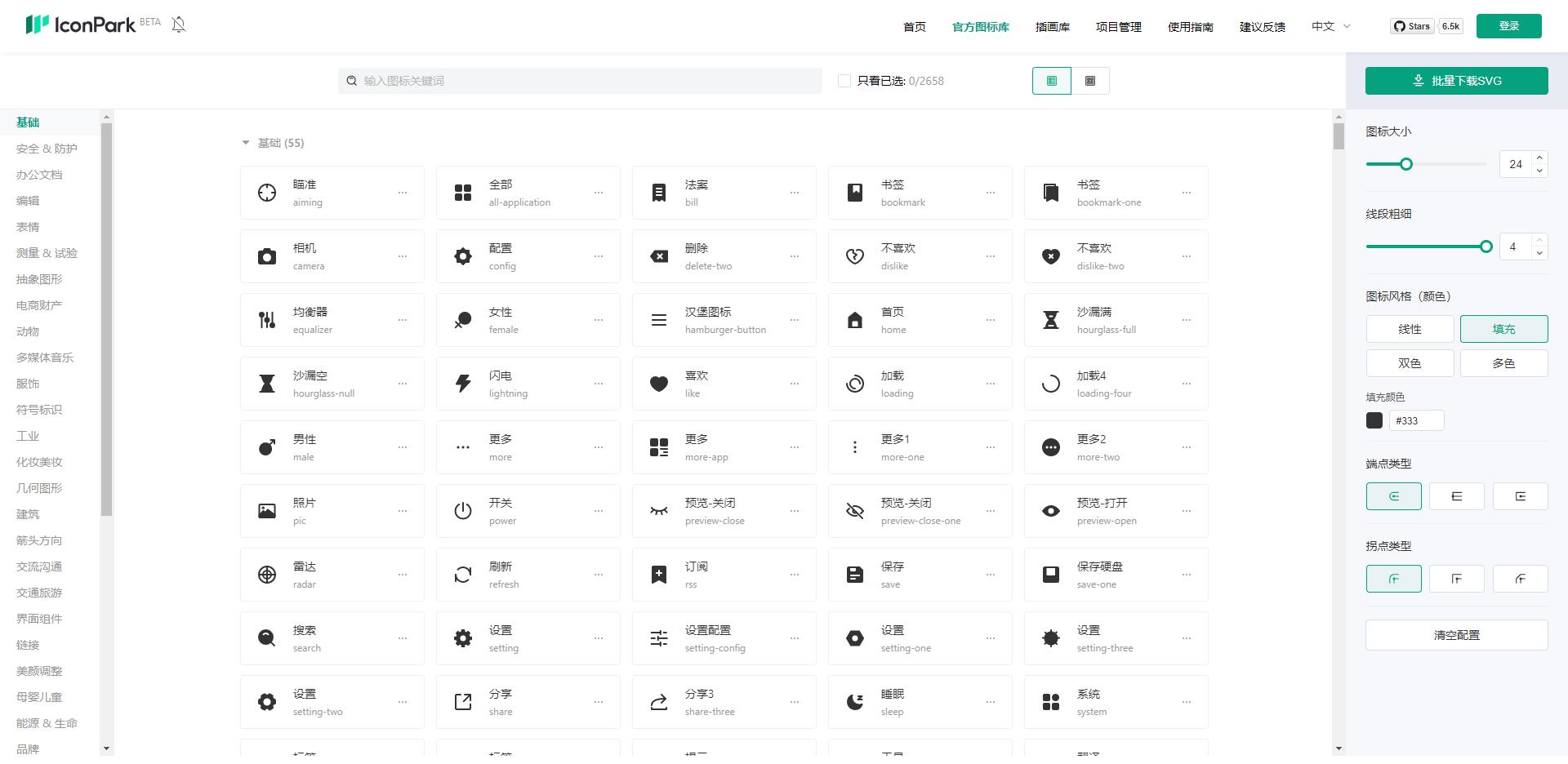Image resolution: width=1568 pixels, height=764 pixels.
Task: Select the hourglass-full icon
Action: coord(1116,319)
